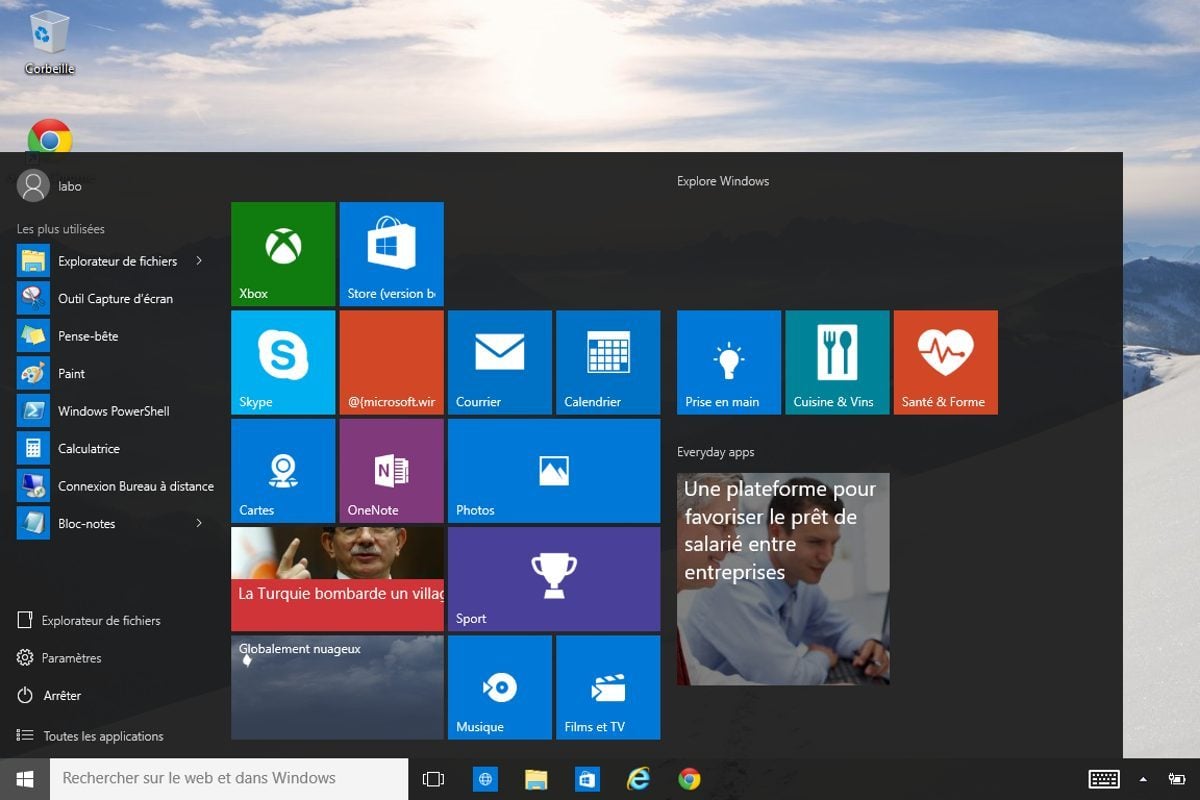The height and width of the screenshot is (800, 1200).
Task: Click the Explore Windows group title
Action: [x=723, y=181]
